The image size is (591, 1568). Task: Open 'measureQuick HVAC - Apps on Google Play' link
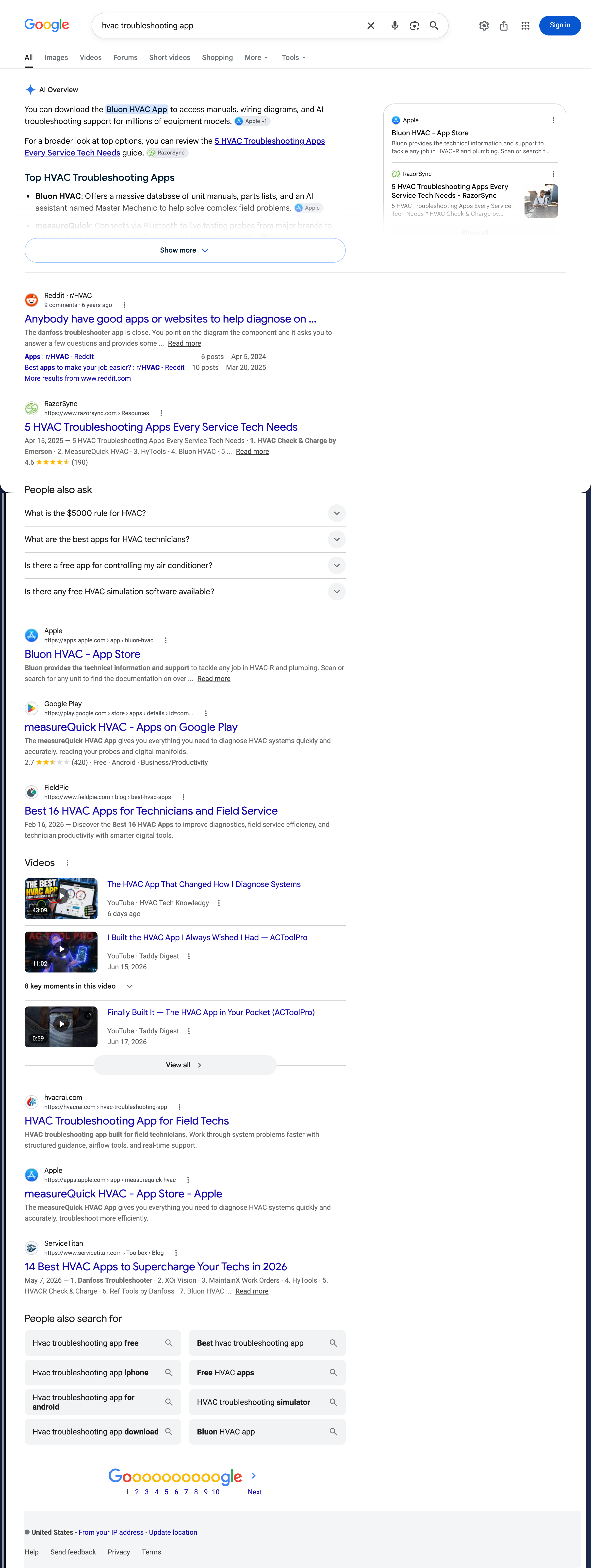(131, 727)
